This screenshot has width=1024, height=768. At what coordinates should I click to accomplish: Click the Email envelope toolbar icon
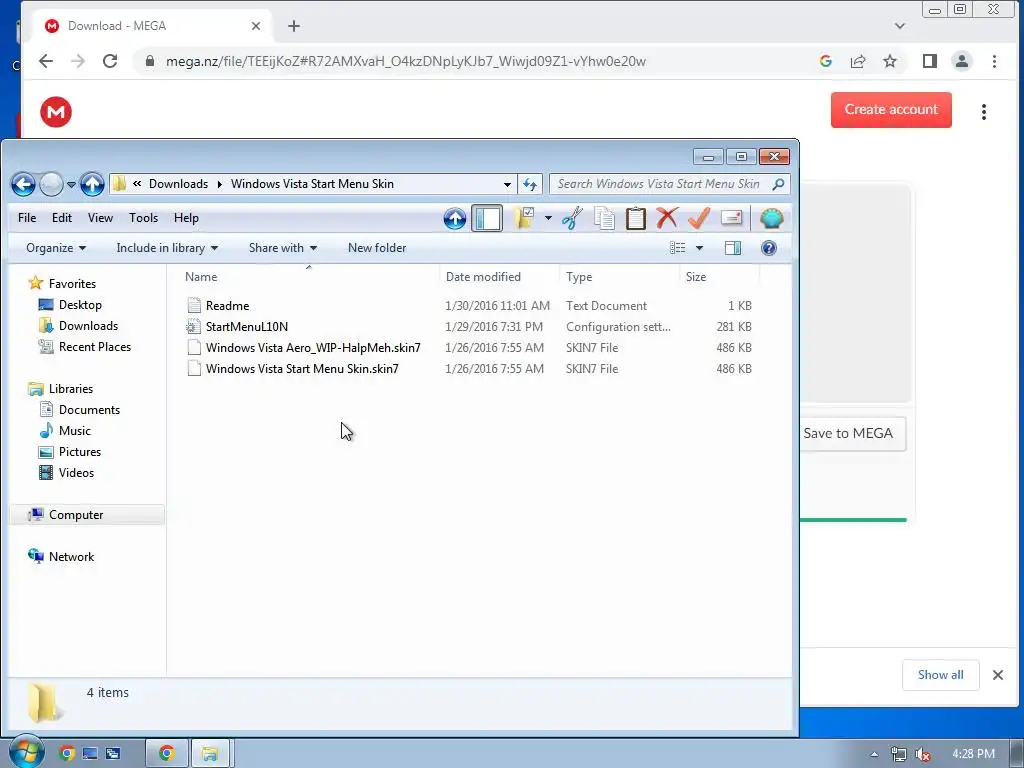pos(731,218)
